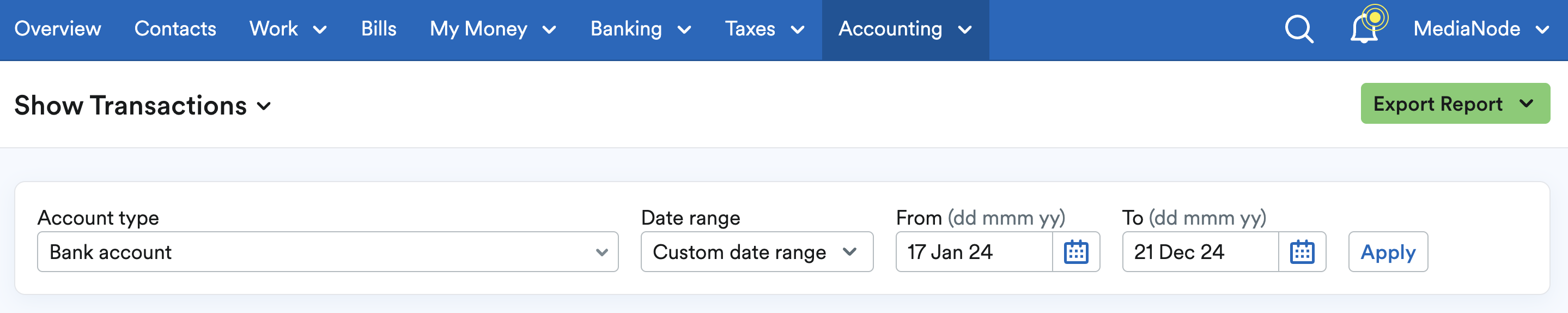Click the To date field showing 21 Dec 24
The image size is (1568, 313).
1200,251
